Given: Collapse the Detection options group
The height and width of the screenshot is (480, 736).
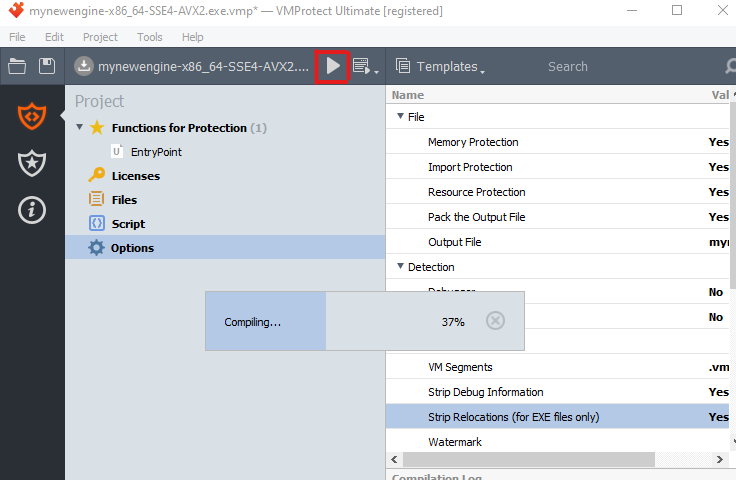Looking at the screenshot, I should tap(400, 267).
